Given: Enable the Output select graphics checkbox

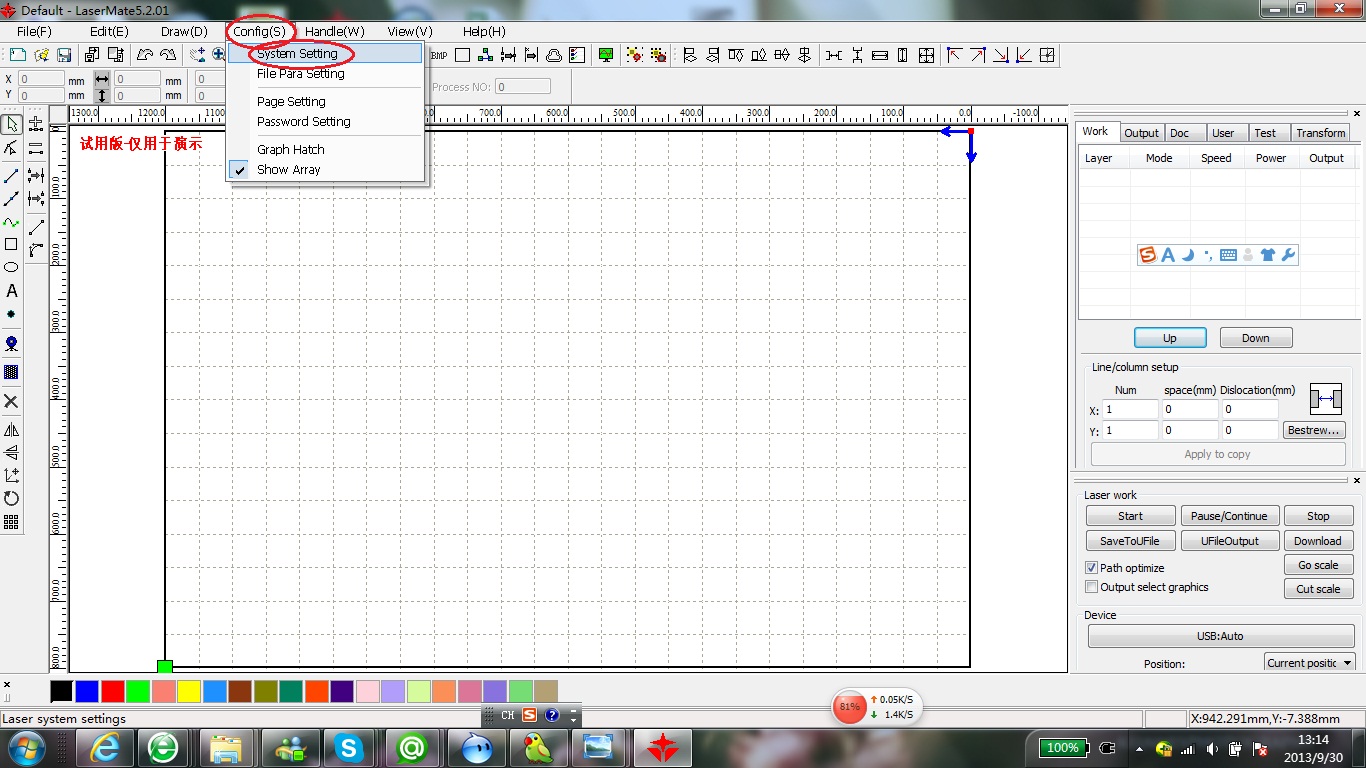Looking at the screenshot, I should (x=1092, y=587).
